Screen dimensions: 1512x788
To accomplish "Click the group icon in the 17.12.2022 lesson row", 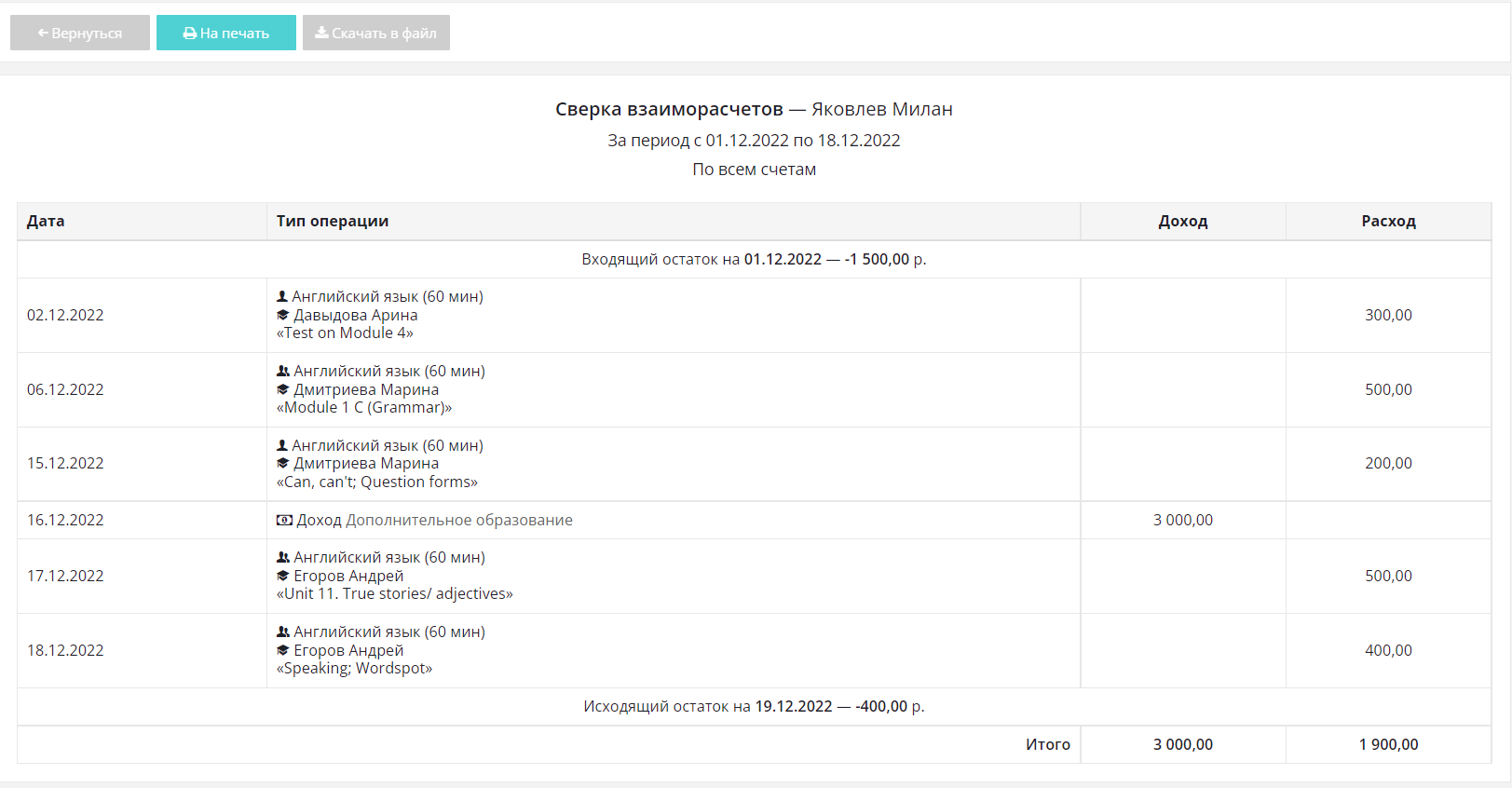I will (x=283, y=557).
